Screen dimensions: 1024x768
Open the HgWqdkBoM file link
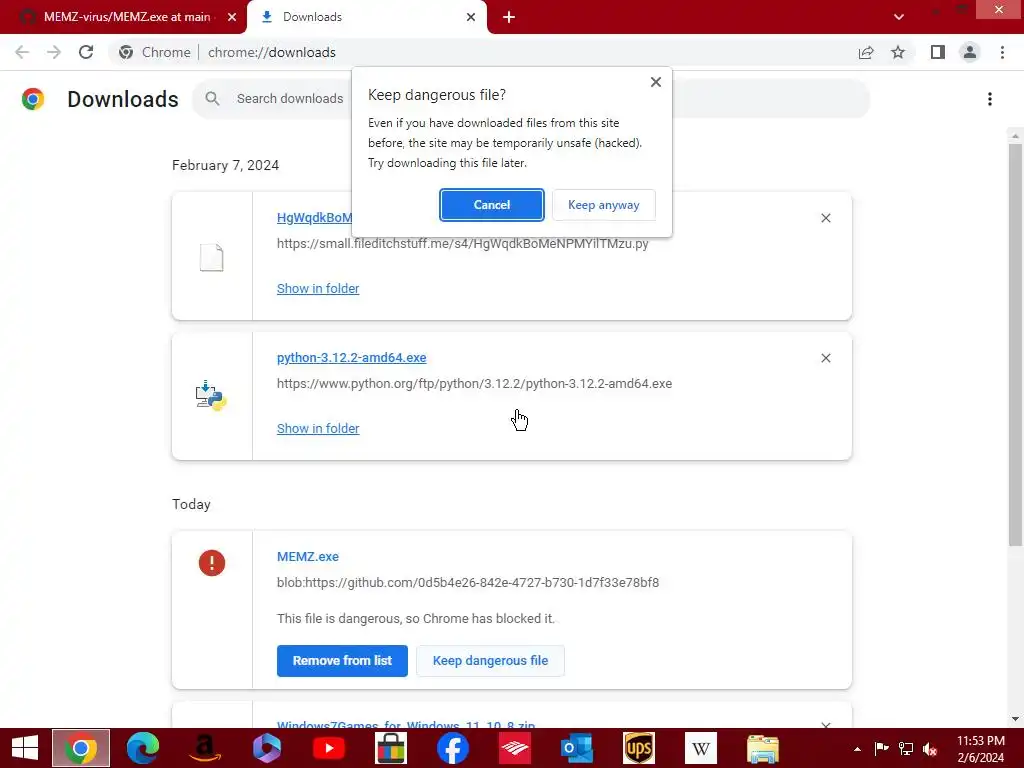[314, 217]
